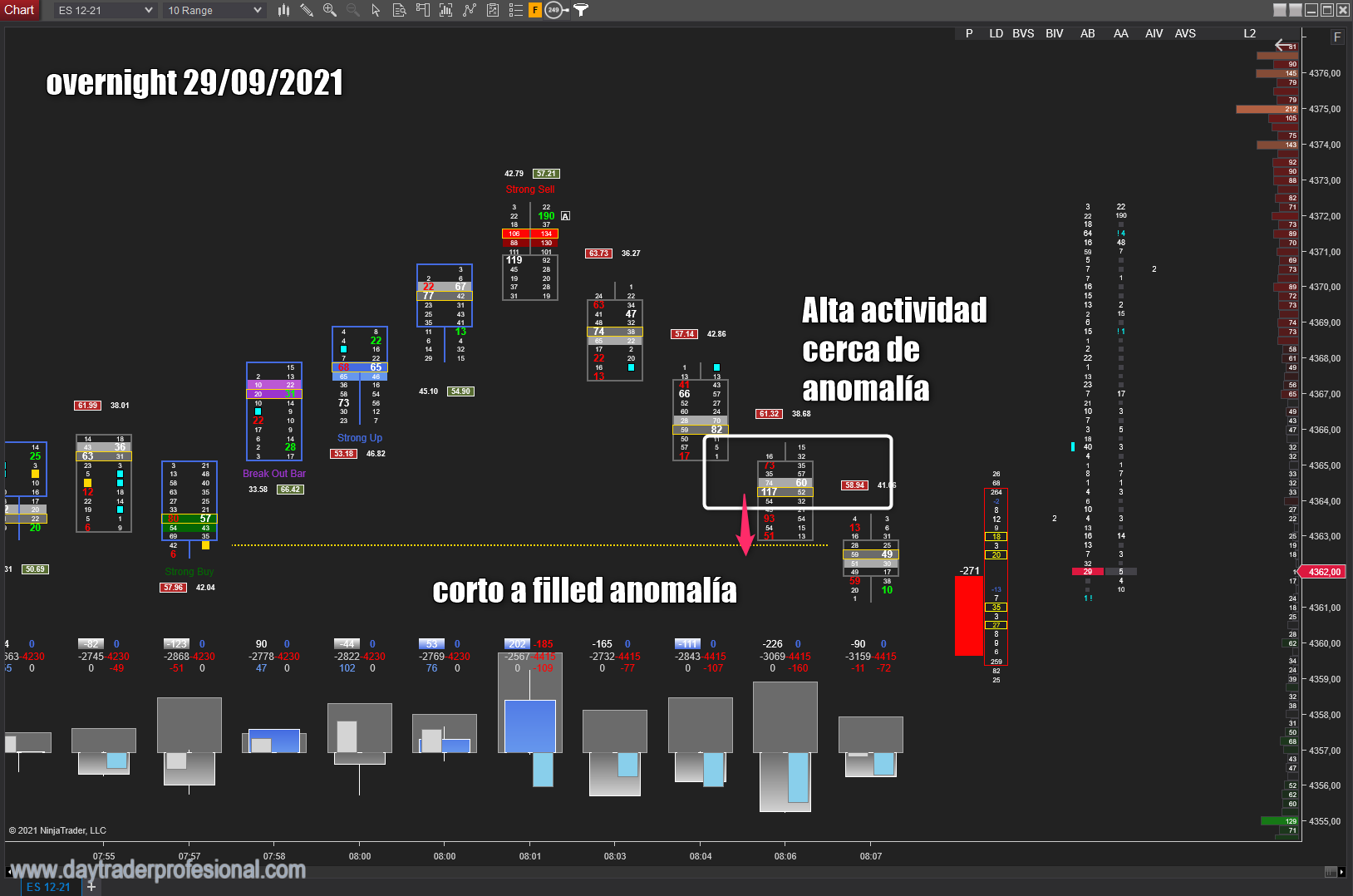Open the Indicators icon
Image resolution: width=1353 pixels, height=896 pixels.
point(470,10)
